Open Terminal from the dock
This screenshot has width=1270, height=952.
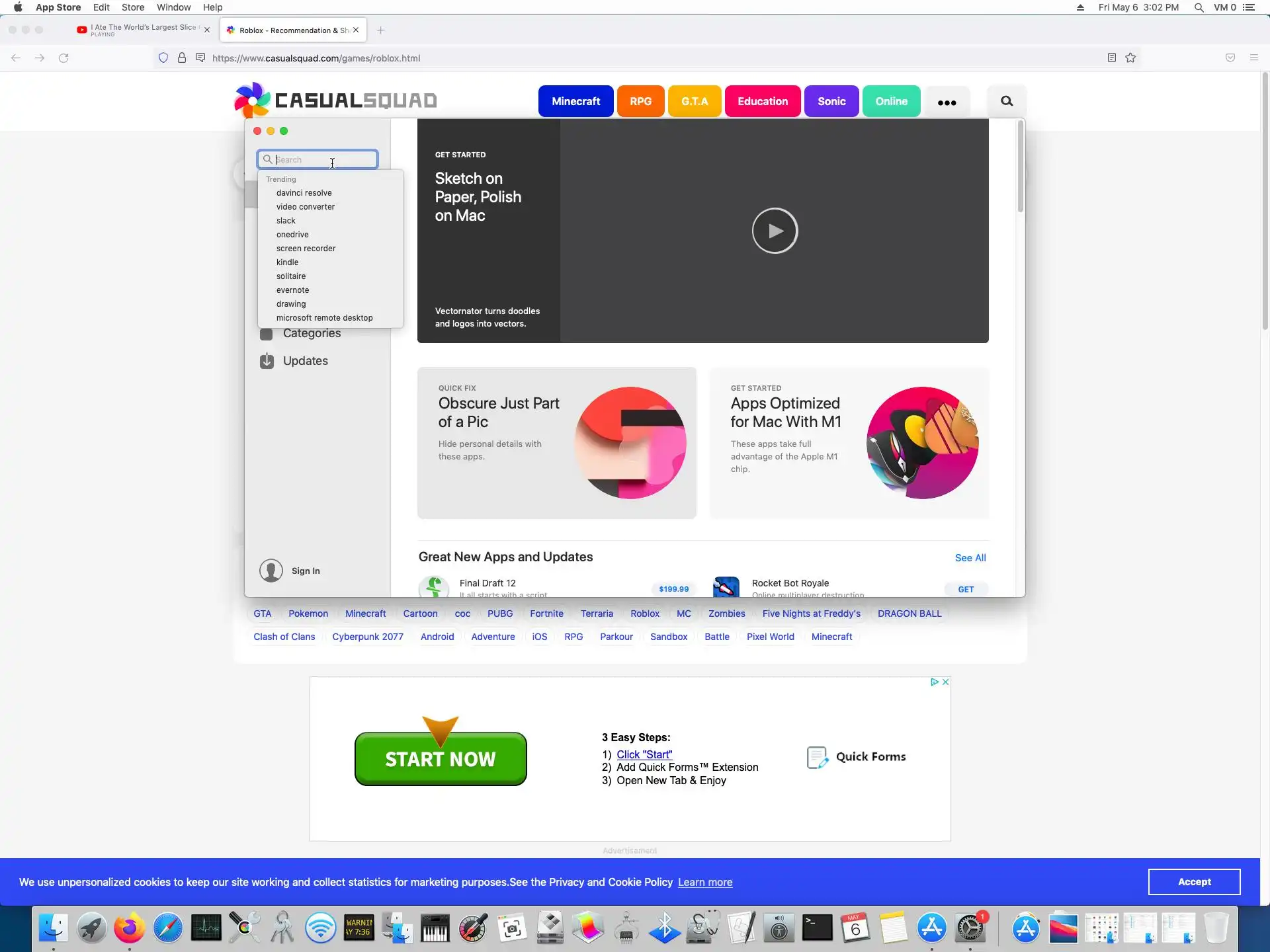[817, 928]
